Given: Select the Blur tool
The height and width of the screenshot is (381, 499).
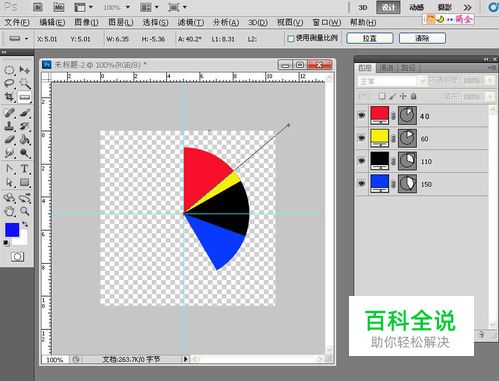Looking at the screenshot, I should click(x=9, y=153).
